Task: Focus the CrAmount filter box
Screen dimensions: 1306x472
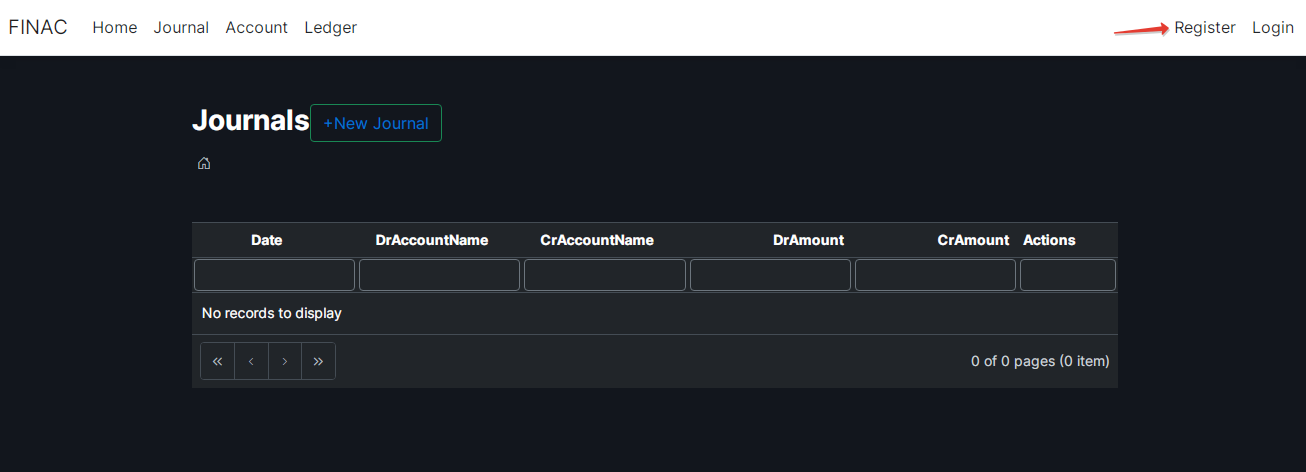Action: [x=935, y=275]
